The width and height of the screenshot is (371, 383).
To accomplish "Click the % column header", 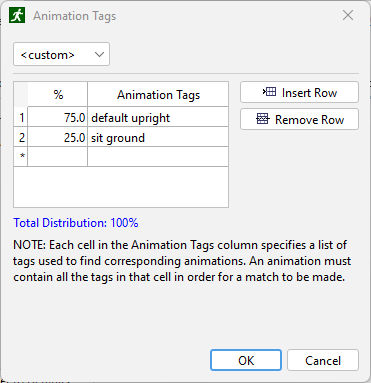I will [57, 95].
